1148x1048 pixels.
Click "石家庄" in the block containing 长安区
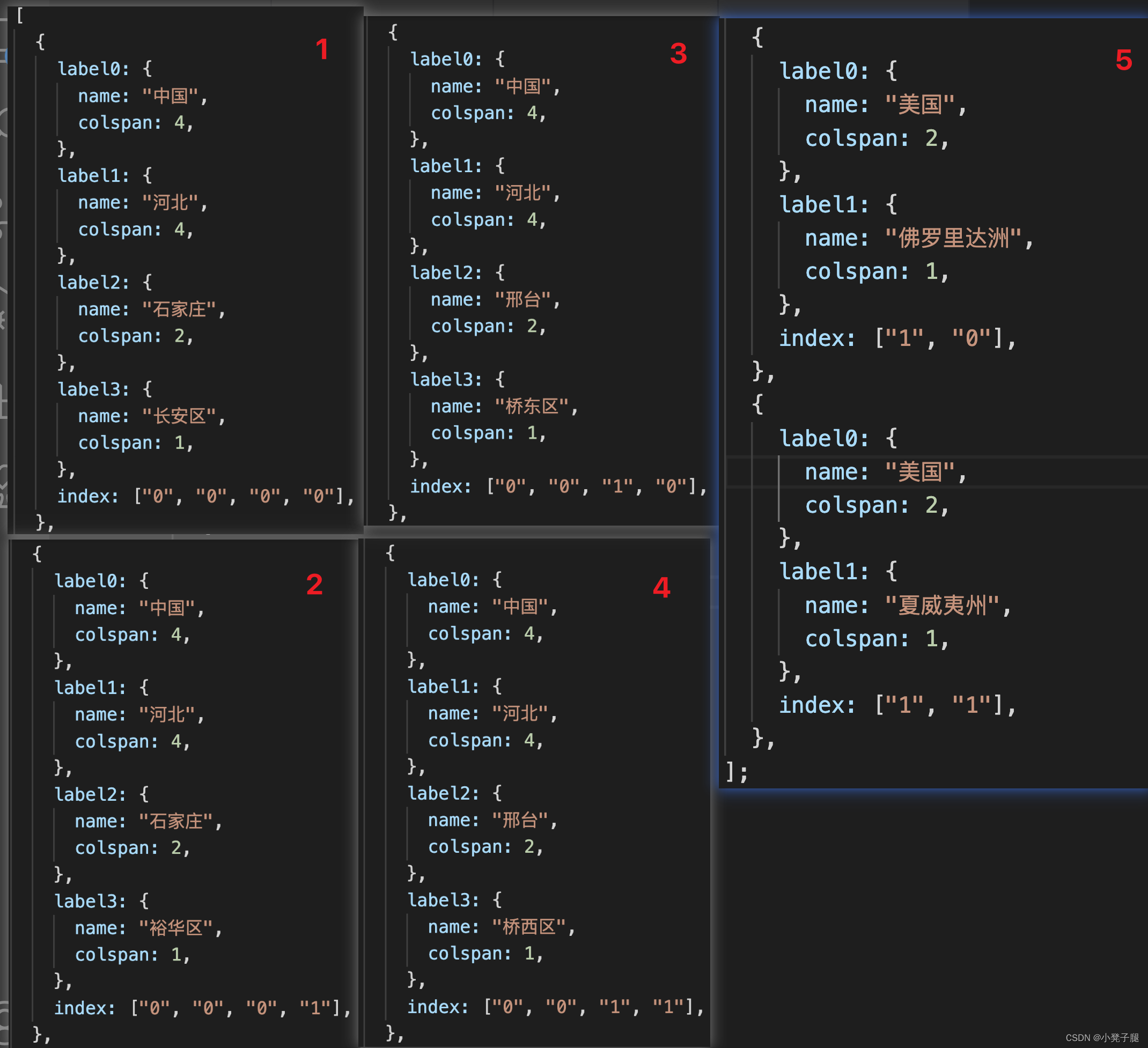(179, 309)
